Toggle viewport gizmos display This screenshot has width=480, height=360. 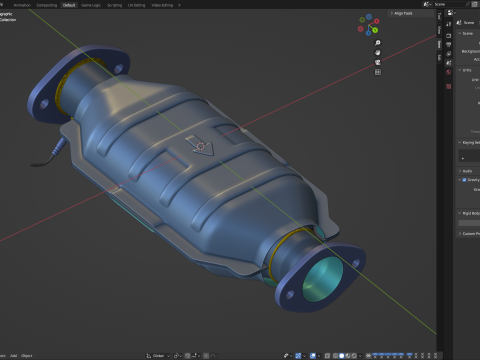coord(298,356)
